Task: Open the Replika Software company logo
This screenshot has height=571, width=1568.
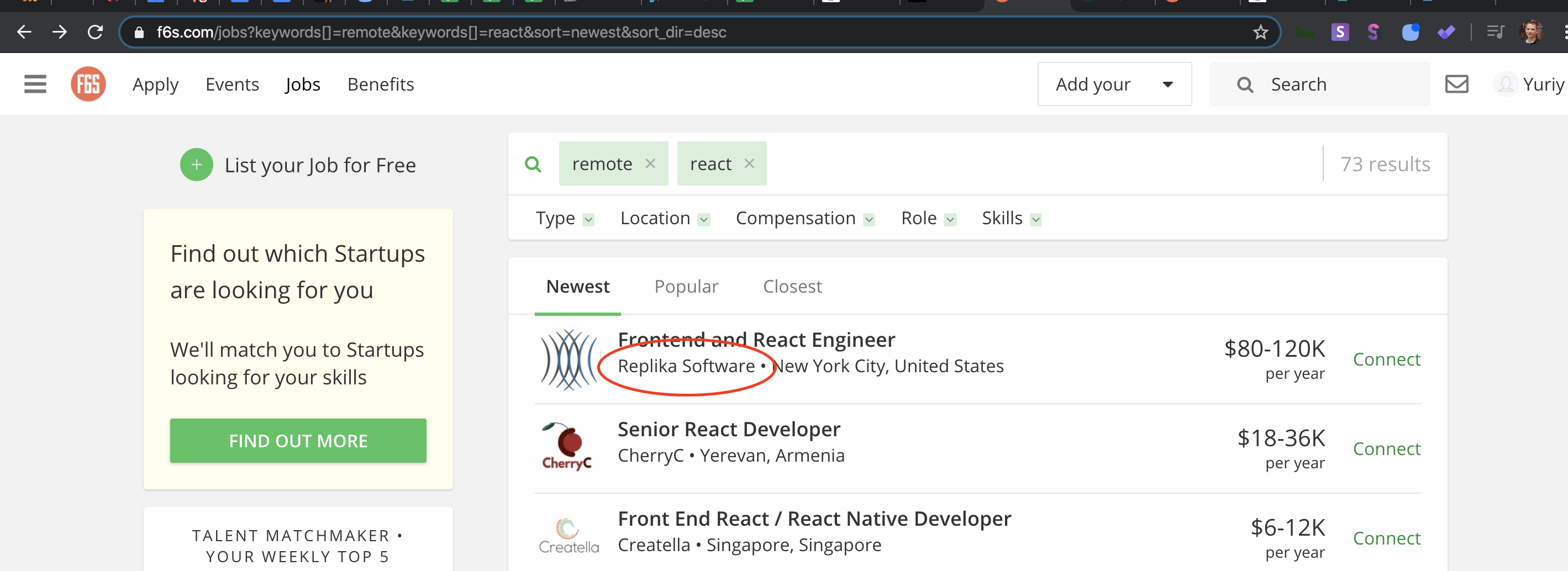Action: (x=569, y=359)
